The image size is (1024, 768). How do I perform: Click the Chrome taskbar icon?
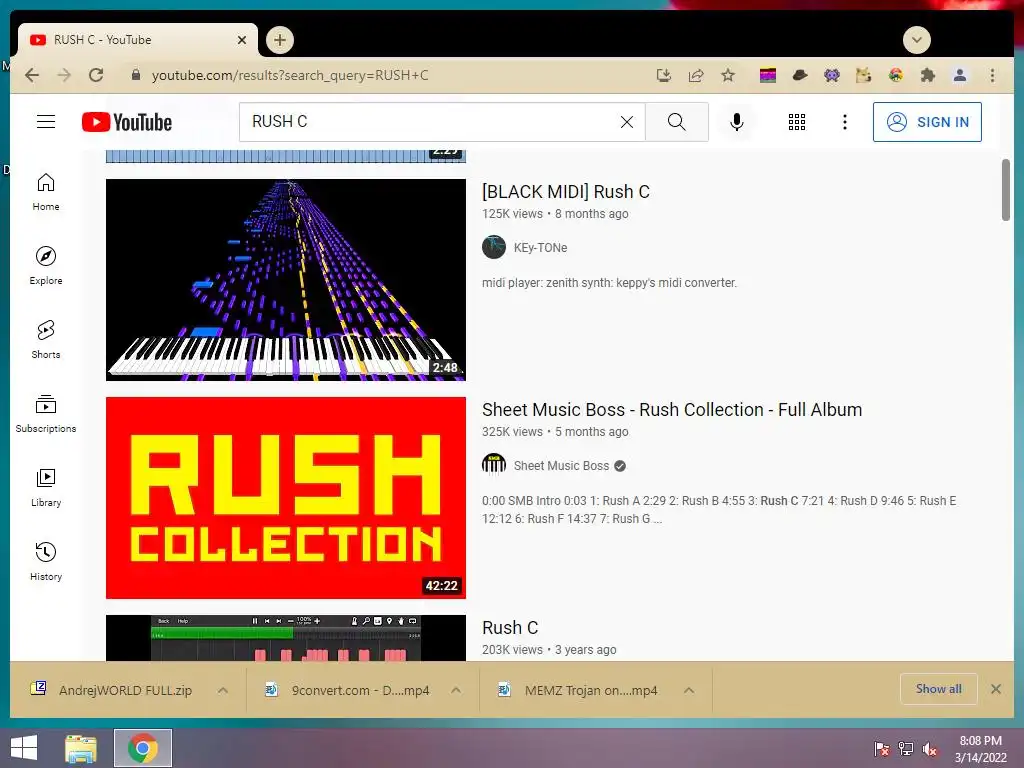pos(143,748)
